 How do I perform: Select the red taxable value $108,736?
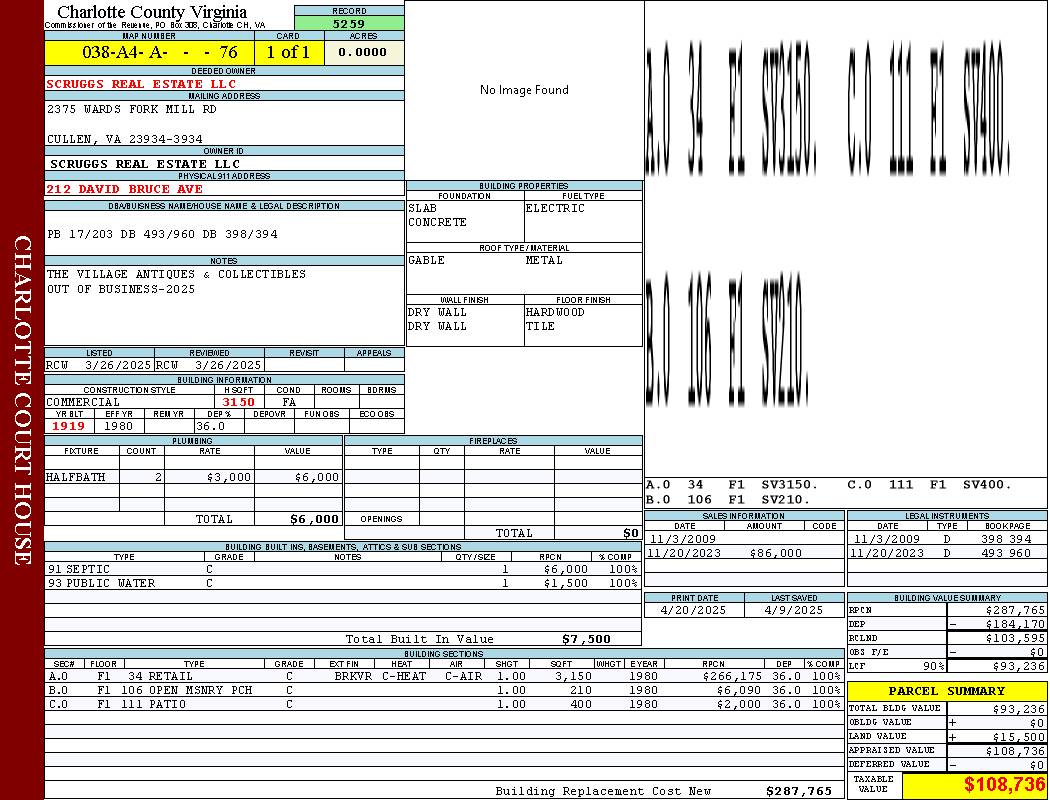pos(1004,785)
